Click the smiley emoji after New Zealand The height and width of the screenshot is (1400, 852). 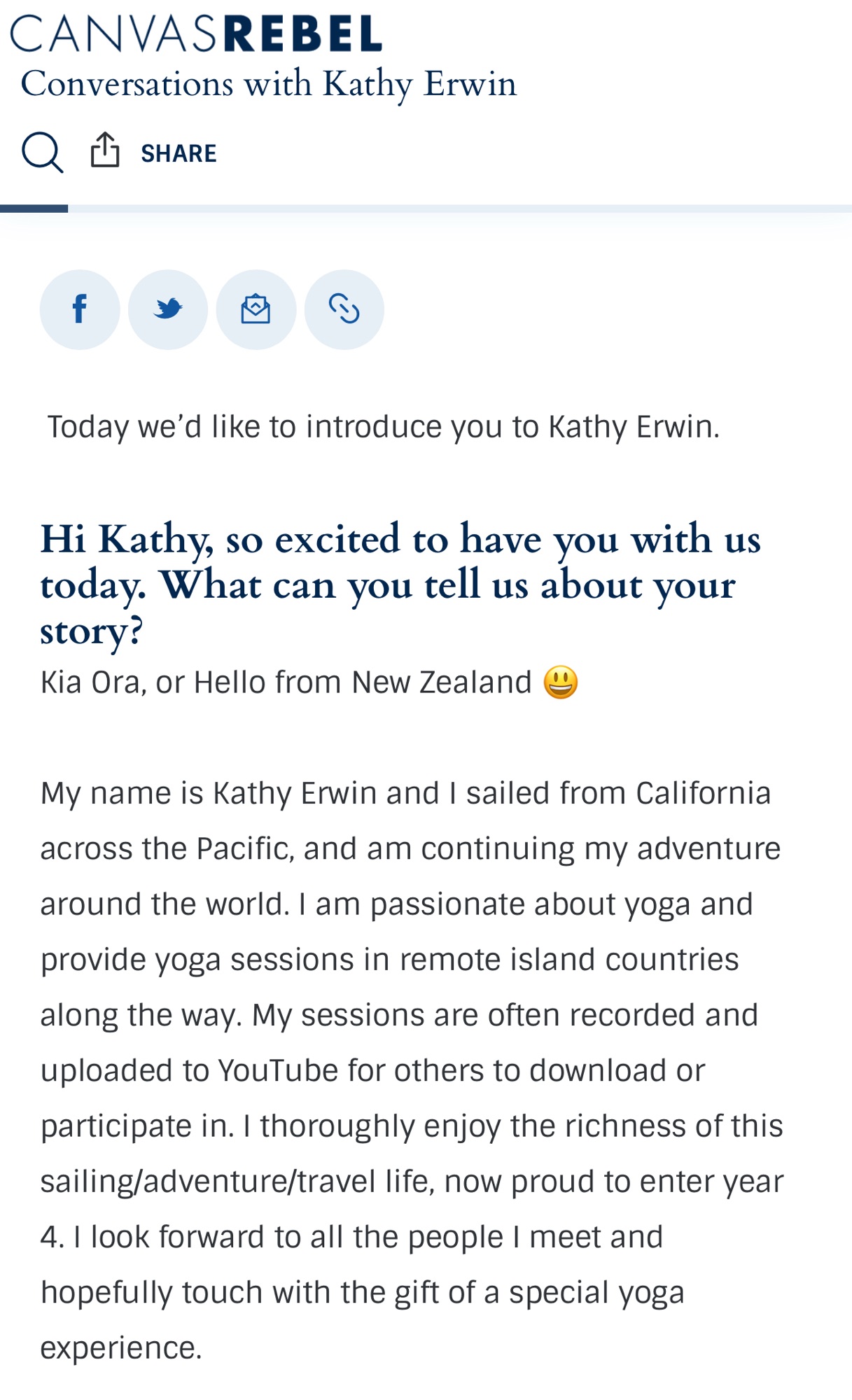coord(561,682)
